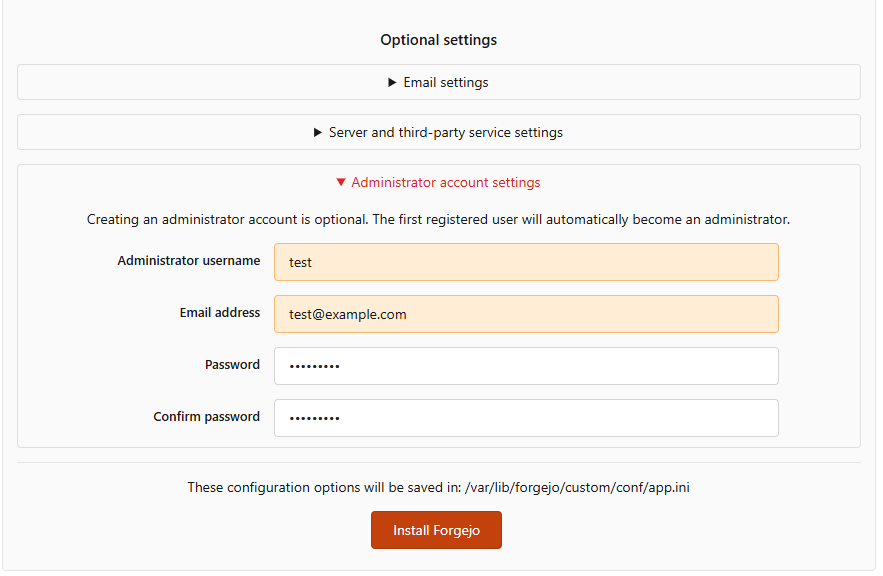Click the Email address label
The width and height of the screenshot is (883, 576).
(220, 312)
